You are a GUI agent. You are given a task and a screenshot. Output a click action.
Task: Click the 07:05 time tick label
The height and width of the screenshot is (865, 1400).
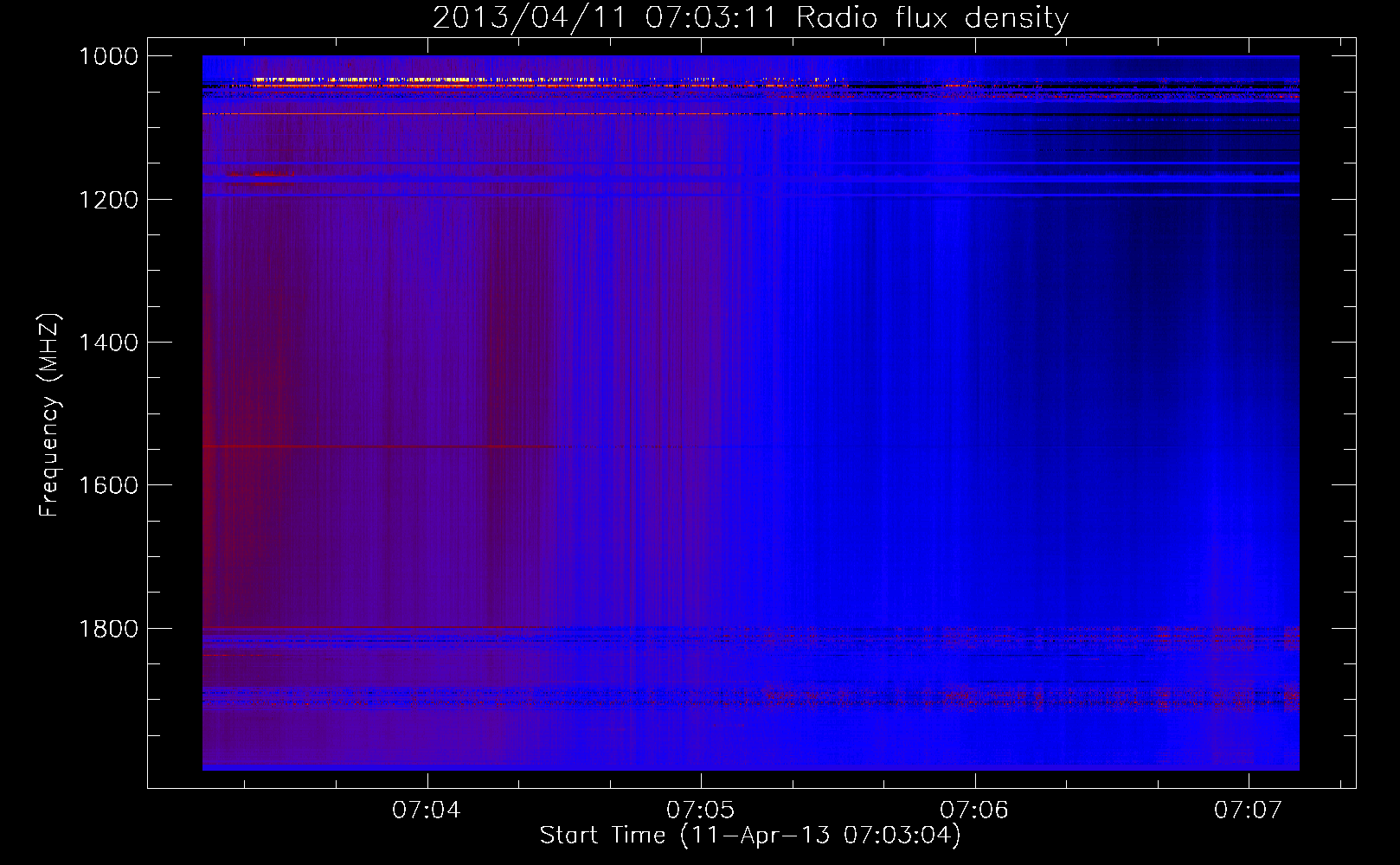point(701,810)
